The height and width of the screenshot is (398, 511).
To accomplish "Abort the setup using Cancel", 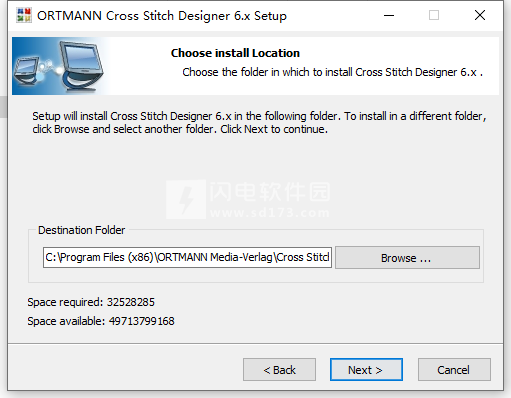I will pos(454,370).
